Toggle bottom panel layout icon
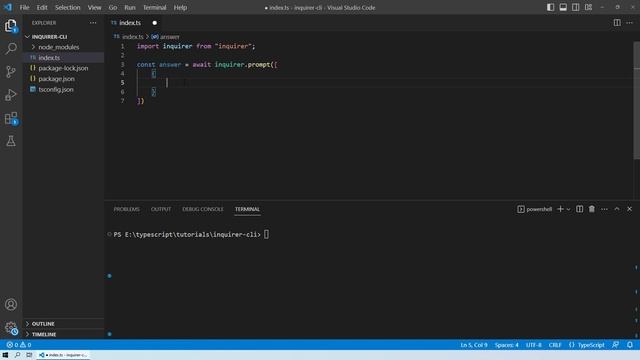The height and width of the screenshot is (360, 640). pyautogui.click(x=563, y=7)
